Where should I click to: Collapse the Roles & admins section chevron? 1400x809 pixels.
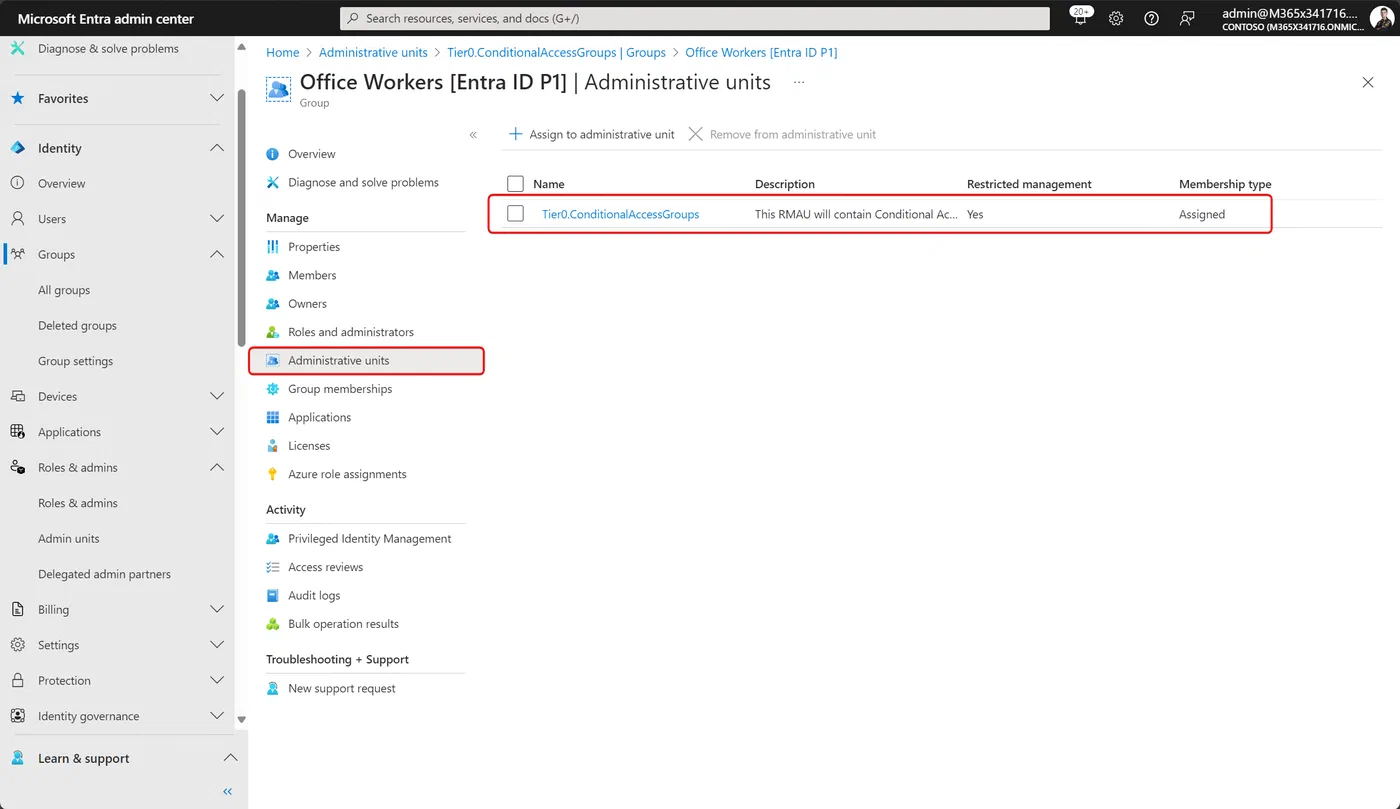coord(217,467)
